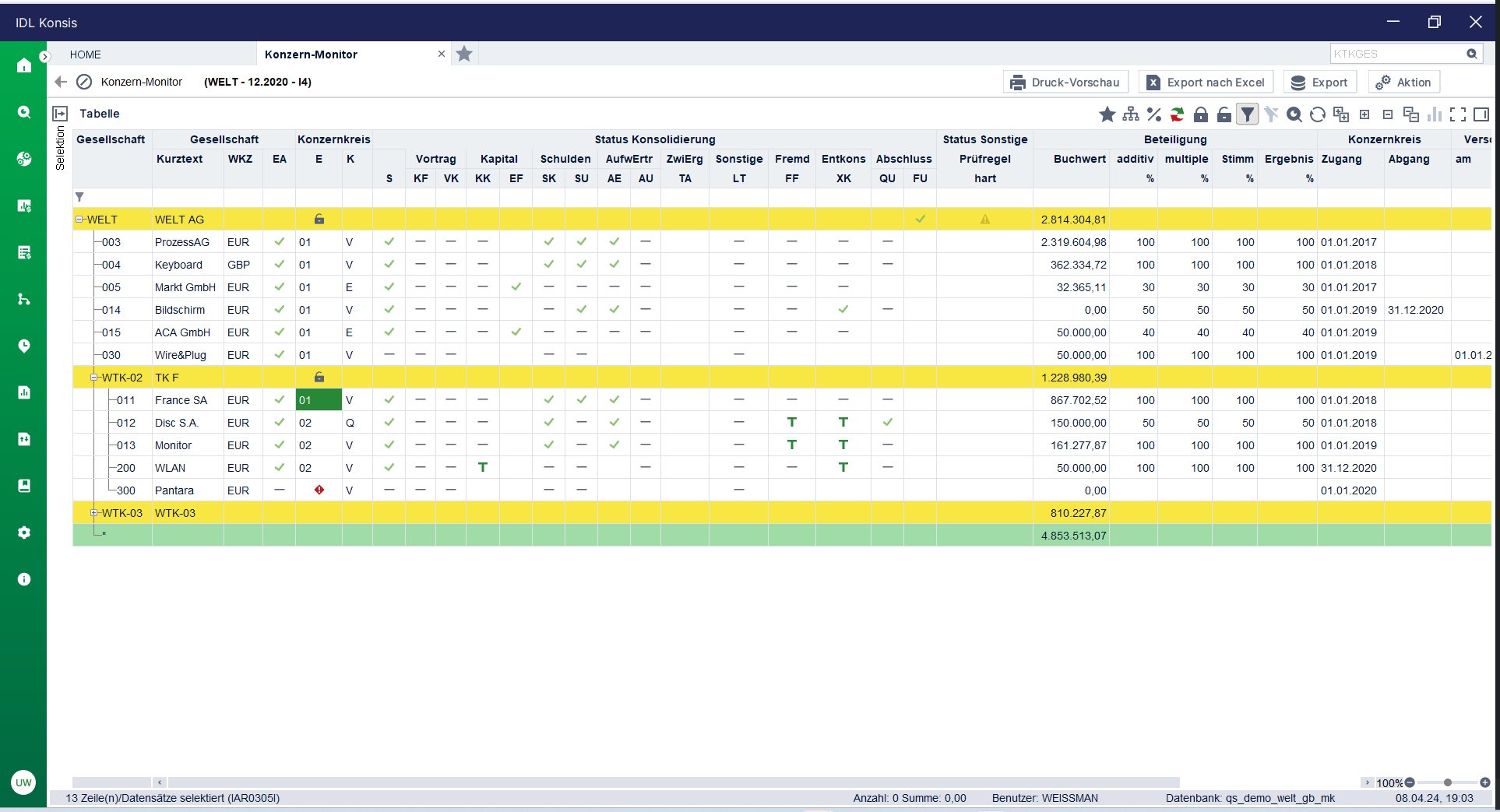This screenshot has height=812, width=1500.
Task: Collapse the WTK-02 tree node
Action: (94, 378)
